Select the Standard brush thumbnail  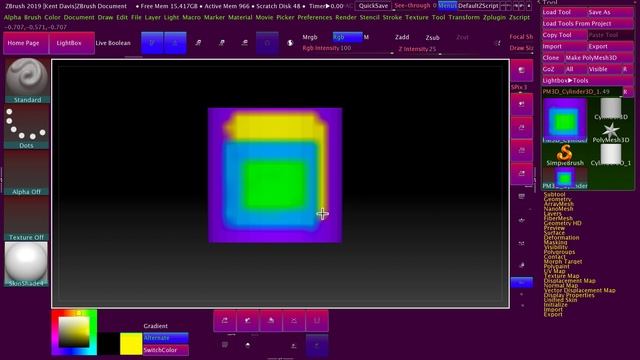tap(27, 80)
